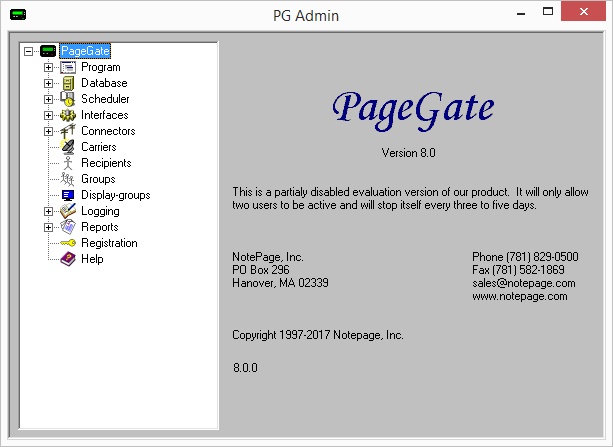613x447 pixels.
Task: Click the 8.0.0 build number text
Action: (246, 368)
